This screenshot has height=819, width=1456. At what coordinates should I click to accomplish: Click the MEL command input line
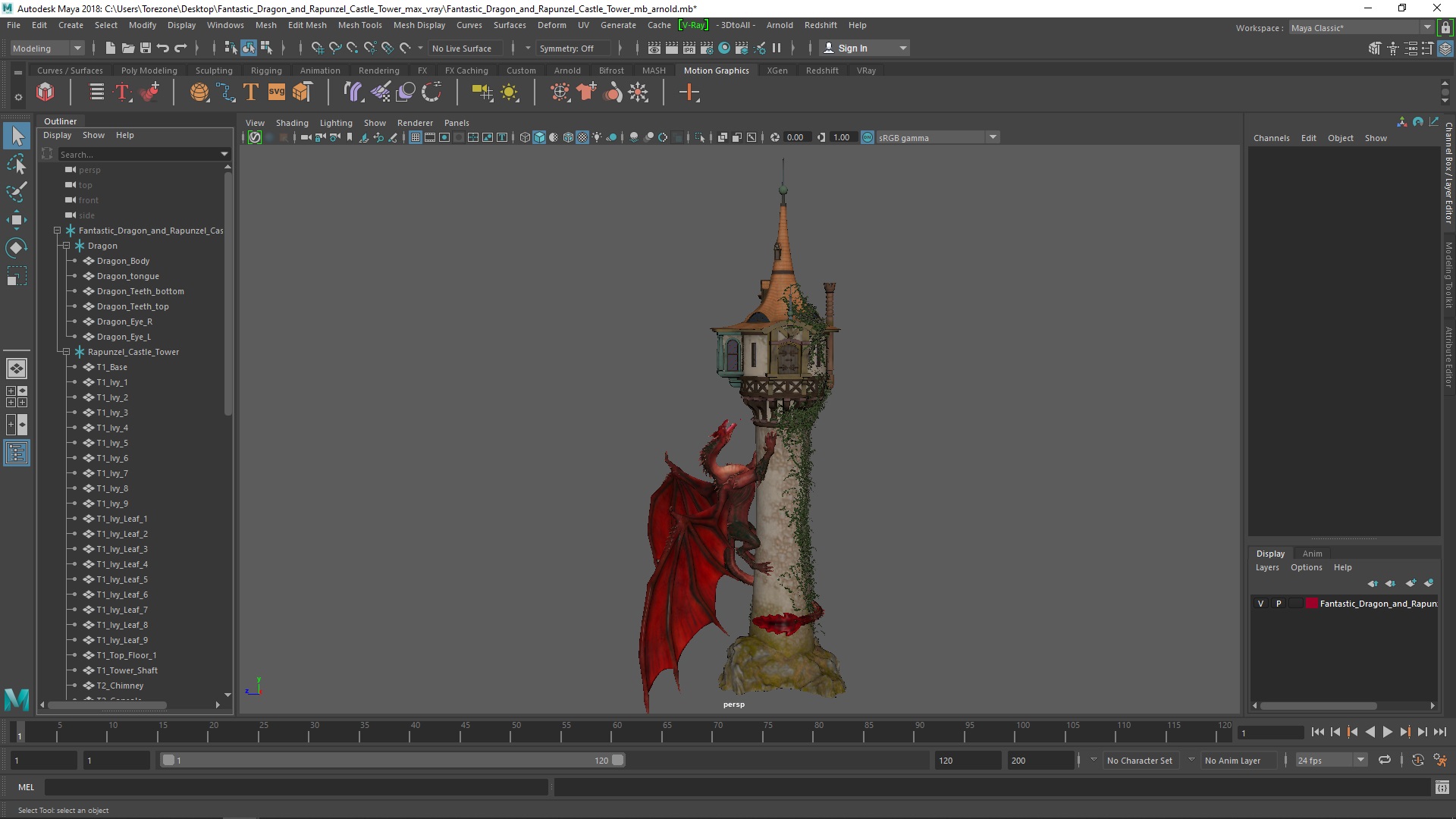click(297, 787)
